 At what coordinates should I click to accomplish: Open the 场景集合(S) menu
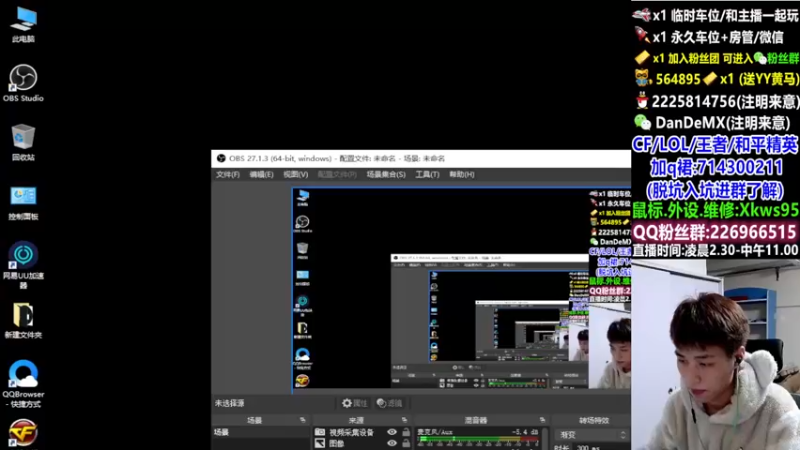(386, 174)
